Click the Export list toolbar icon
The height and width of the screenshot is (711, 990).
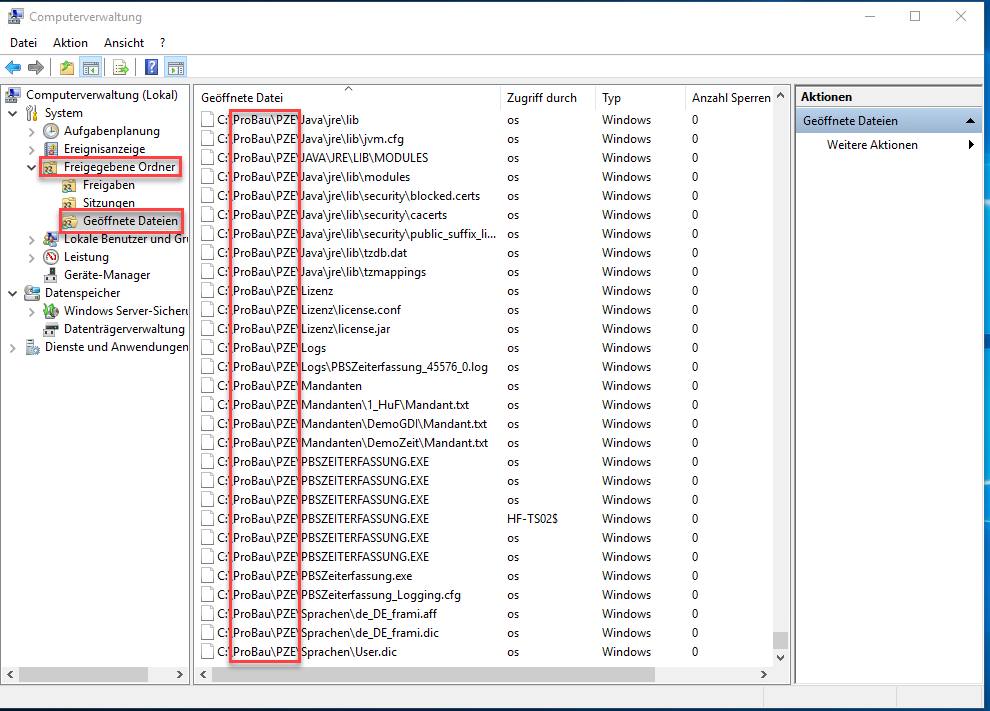pos(120,67)
